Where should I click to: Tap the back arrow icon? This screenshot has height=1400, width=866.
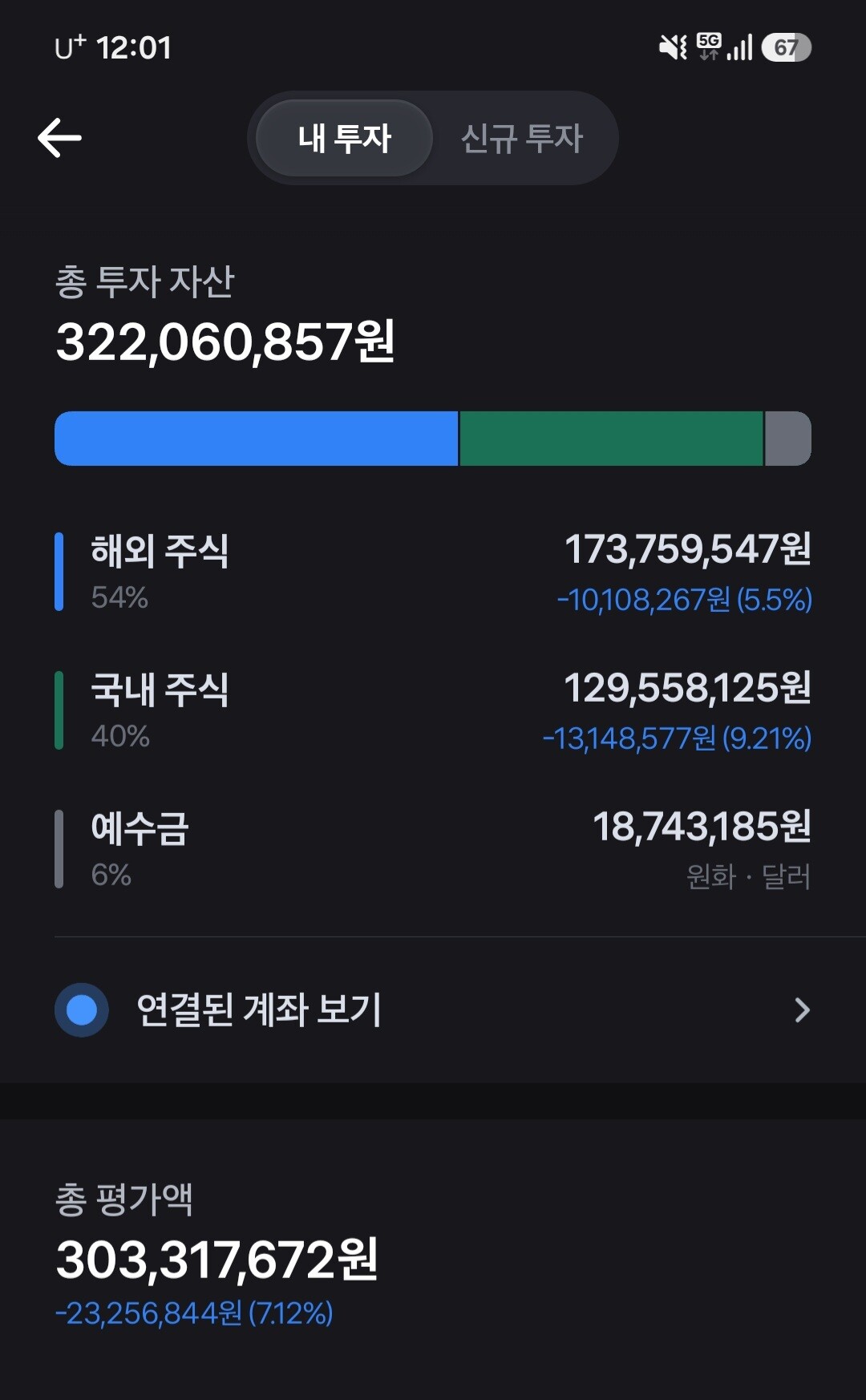(x=59, y=137)
